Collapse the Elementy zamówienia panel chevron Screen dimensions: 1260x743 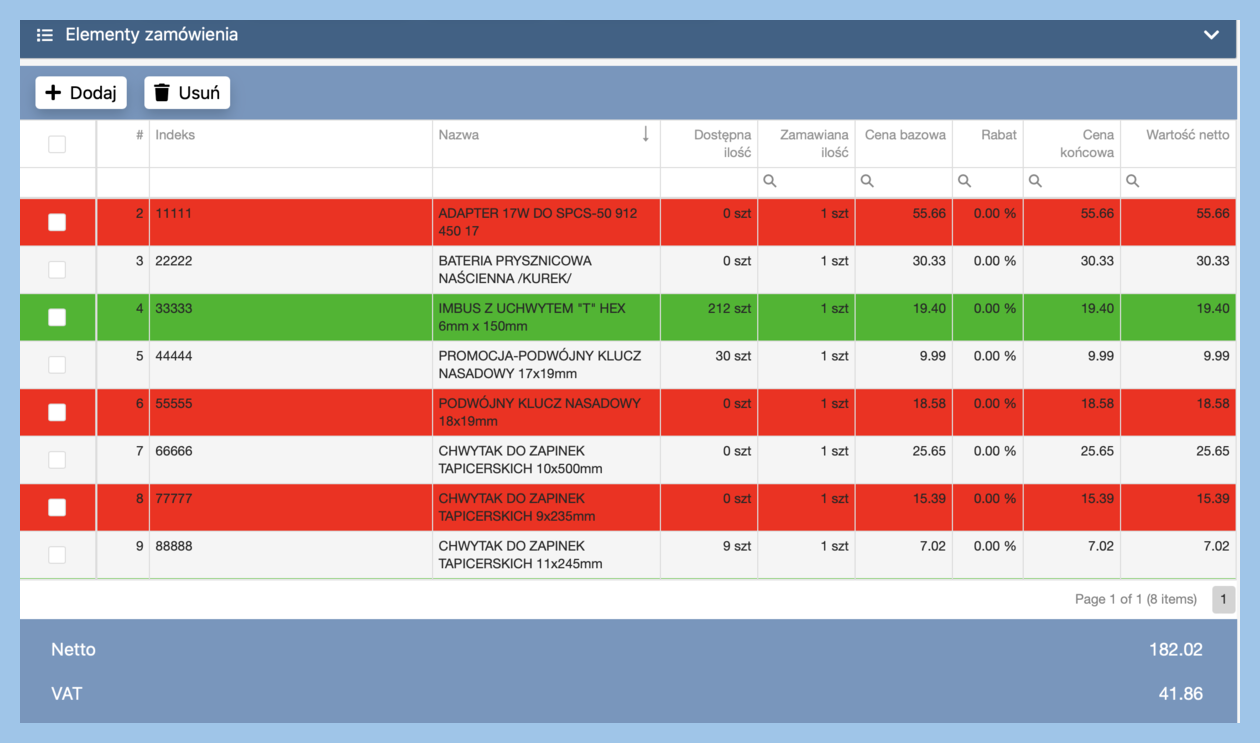[x=1211, y=35]
